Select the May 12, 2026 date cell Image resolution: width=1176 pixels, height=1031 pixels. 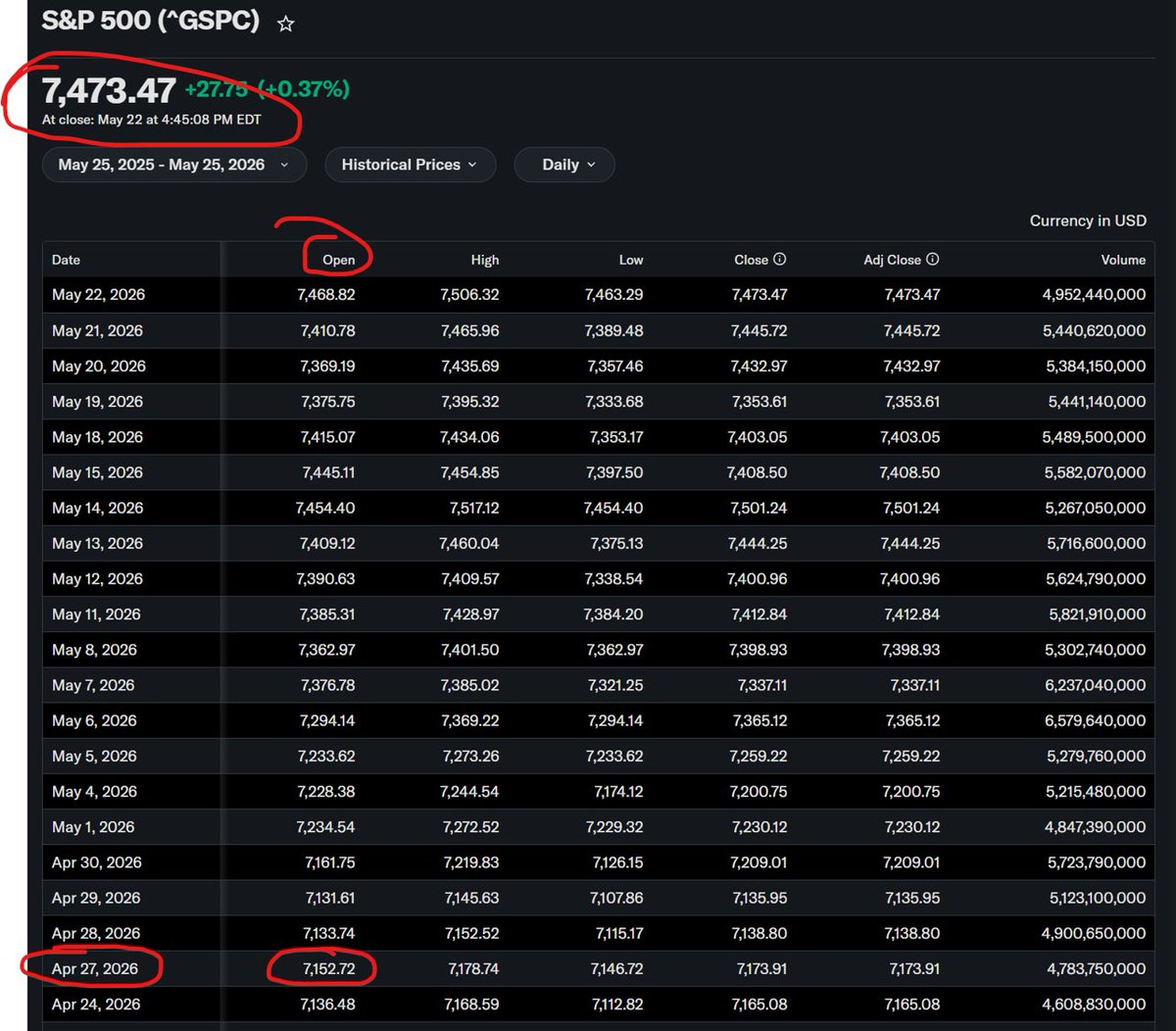pos(98,579)
